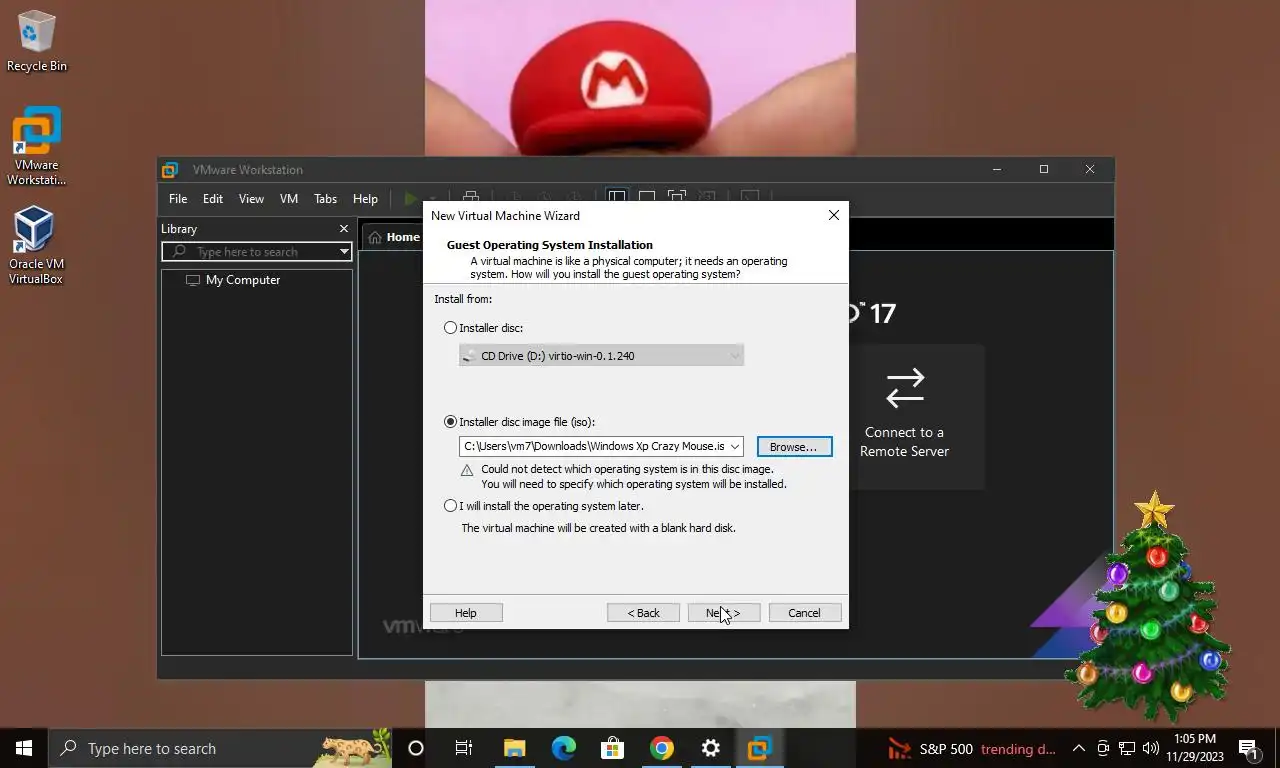Open the volume tray icon
1280x768 pixels.
tap(1150, 748)
